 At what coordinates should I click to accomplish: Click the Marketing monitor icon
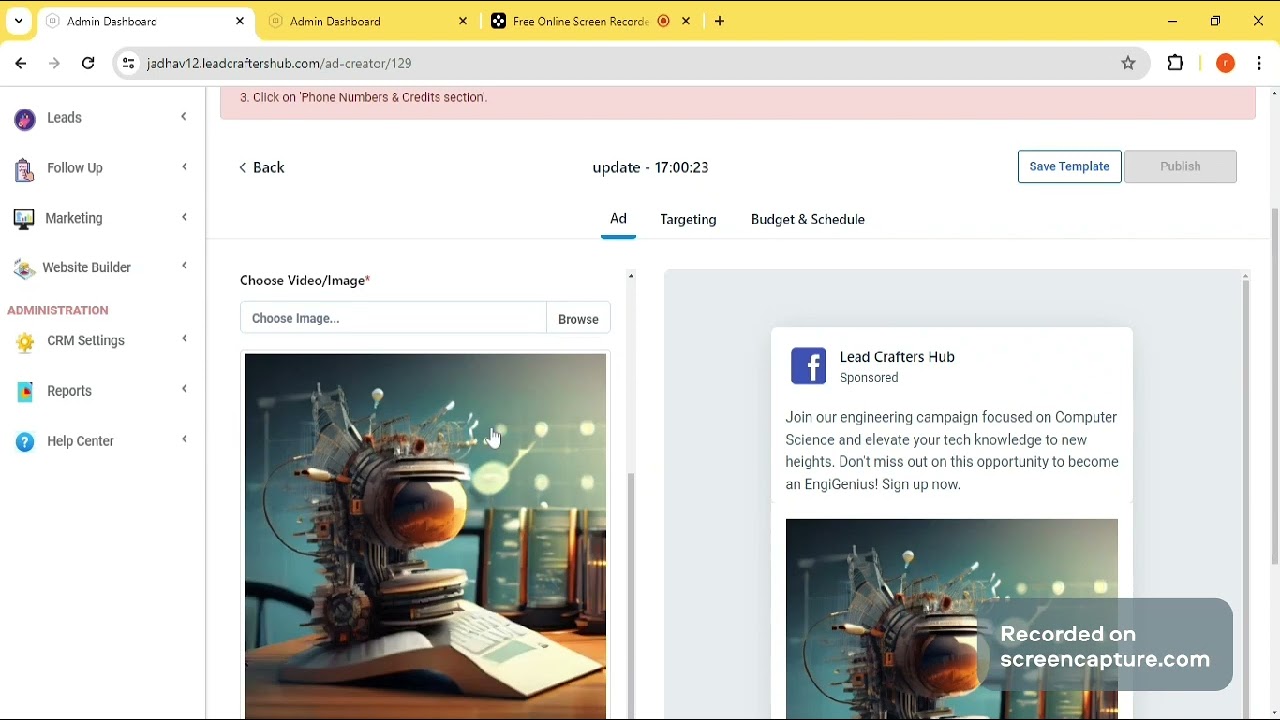tap(25, 219)
